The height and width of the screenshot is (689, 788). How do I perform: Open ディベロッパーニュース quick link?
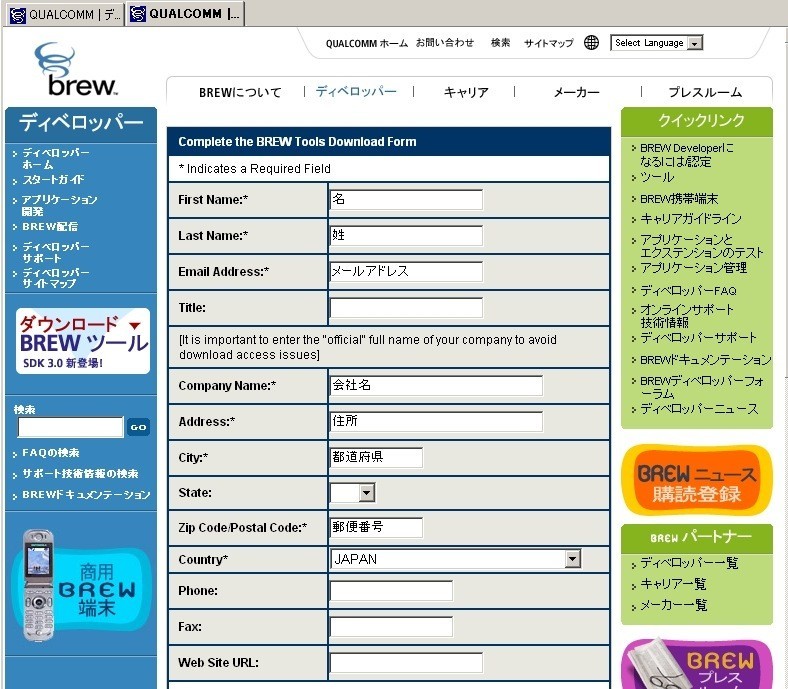click(699, 409)
